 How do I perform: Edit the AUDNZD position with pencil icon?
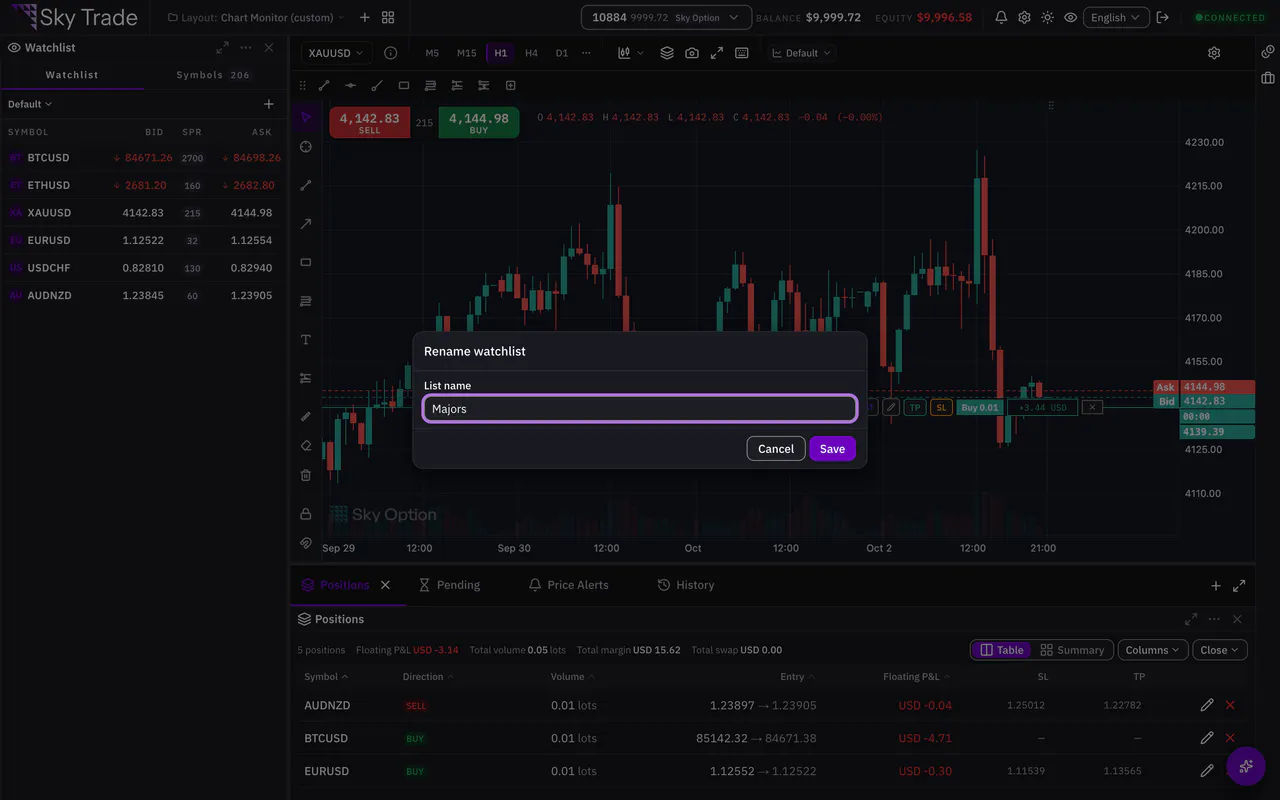(1207, 705)
